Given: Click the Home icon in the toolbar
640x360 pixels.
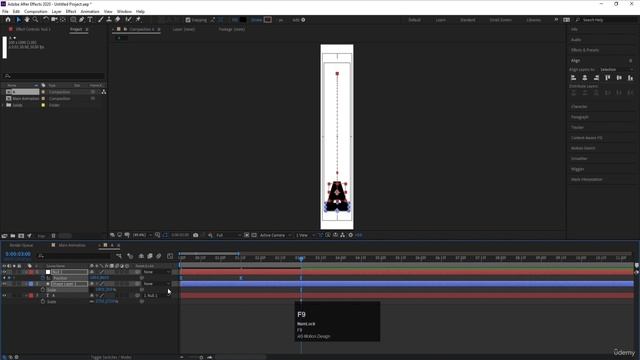Looking at the screenshot, I should [x=8, y=20].
